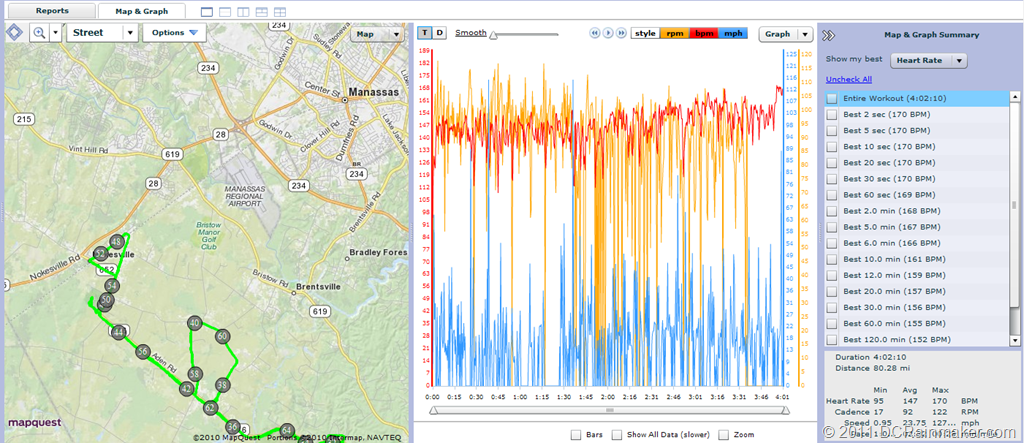This screenshot has width=1024, height=443.
Task: Choose the two-column split layout icon
Action: (x=243, y=12)
